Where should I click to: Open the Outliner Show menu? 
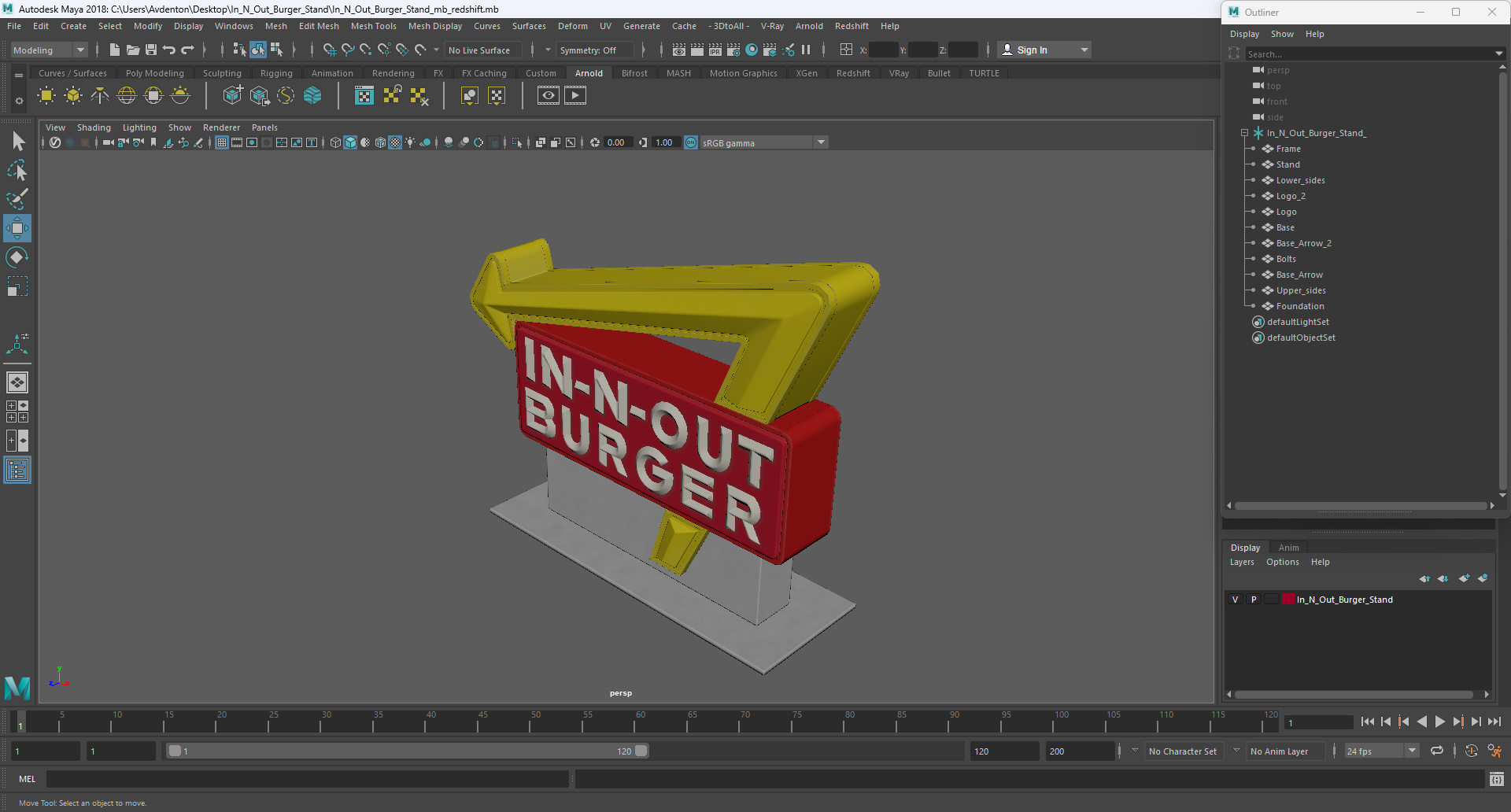tap(1281, 34)
